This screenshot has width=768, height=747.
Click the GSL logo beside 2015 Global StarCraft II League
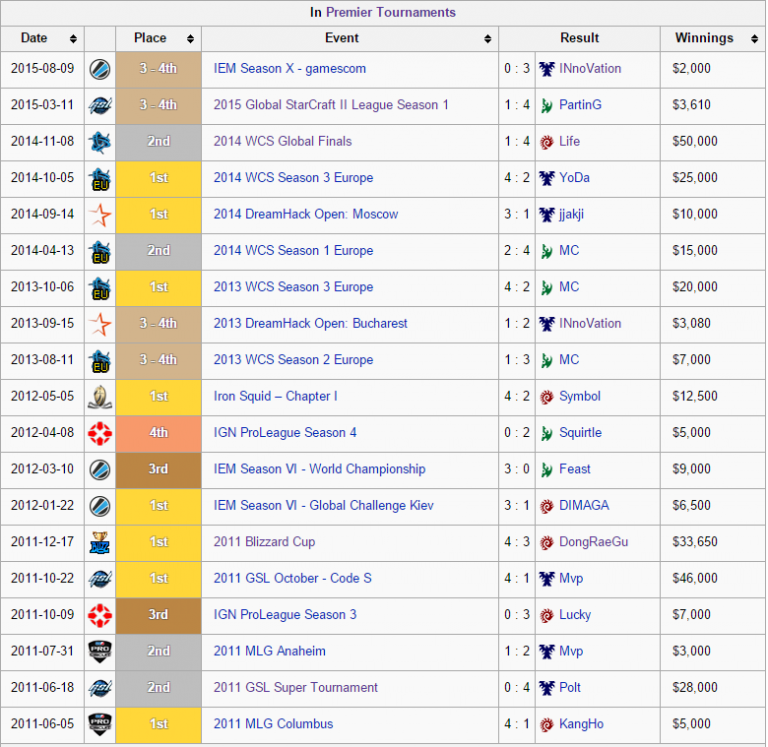pos(99,105)
